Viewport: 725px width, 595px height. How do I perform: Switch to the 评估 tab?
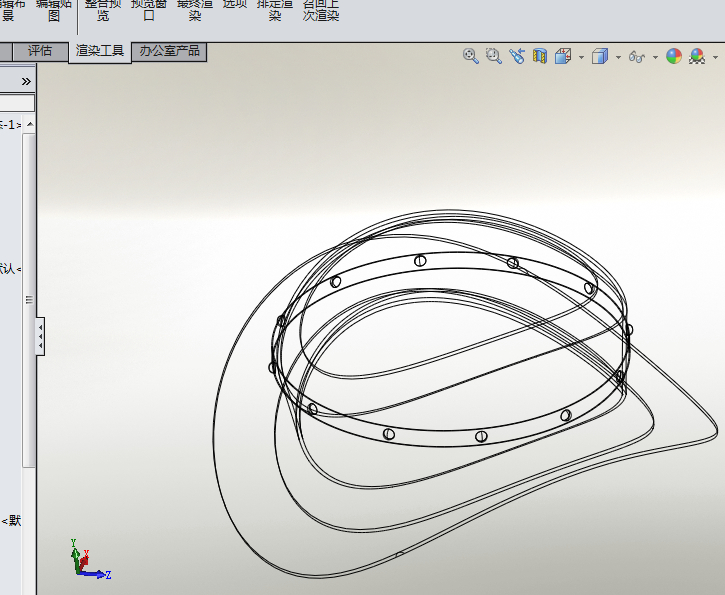tap(40, 51)
